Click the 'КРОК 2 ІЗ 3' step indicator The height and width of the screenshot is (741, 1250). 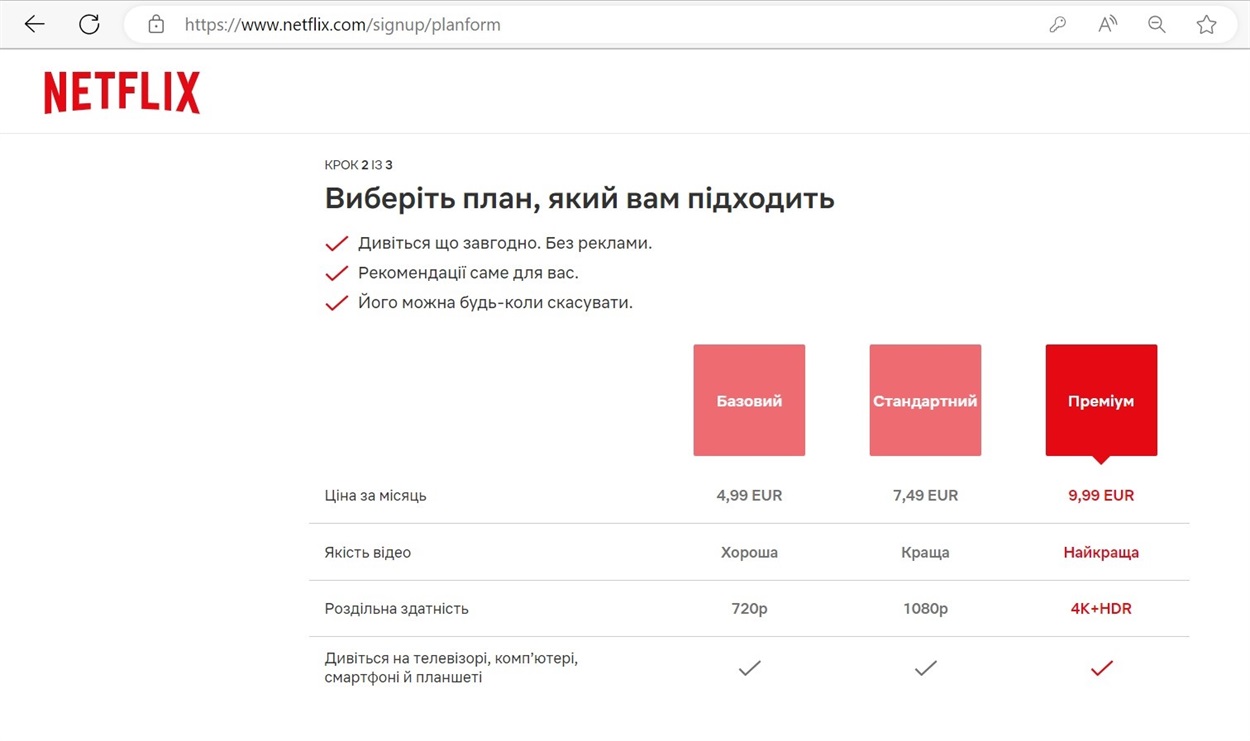(x=358, y=165)
